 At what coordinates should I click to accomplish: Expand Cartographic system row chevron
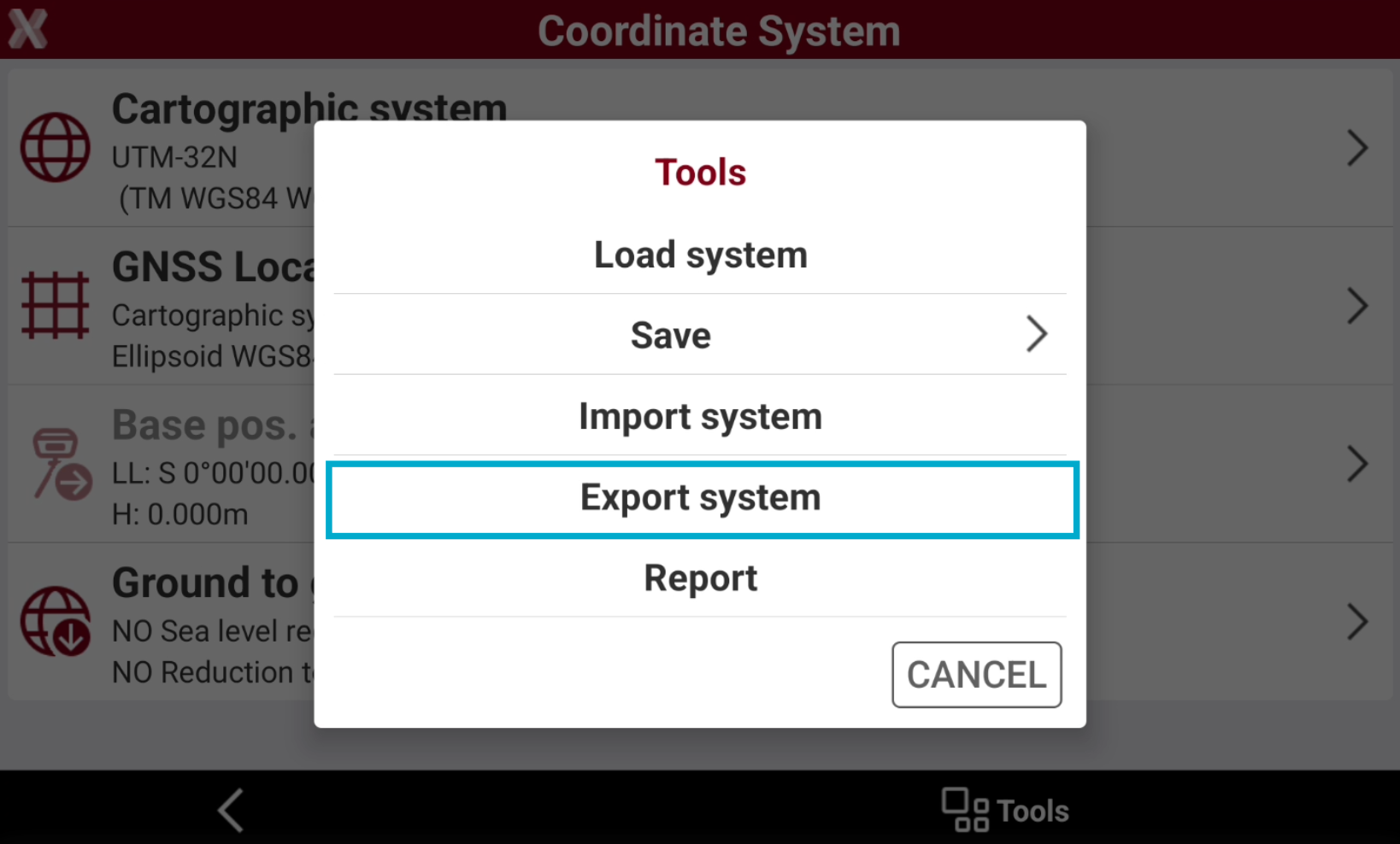(1357, 148)
